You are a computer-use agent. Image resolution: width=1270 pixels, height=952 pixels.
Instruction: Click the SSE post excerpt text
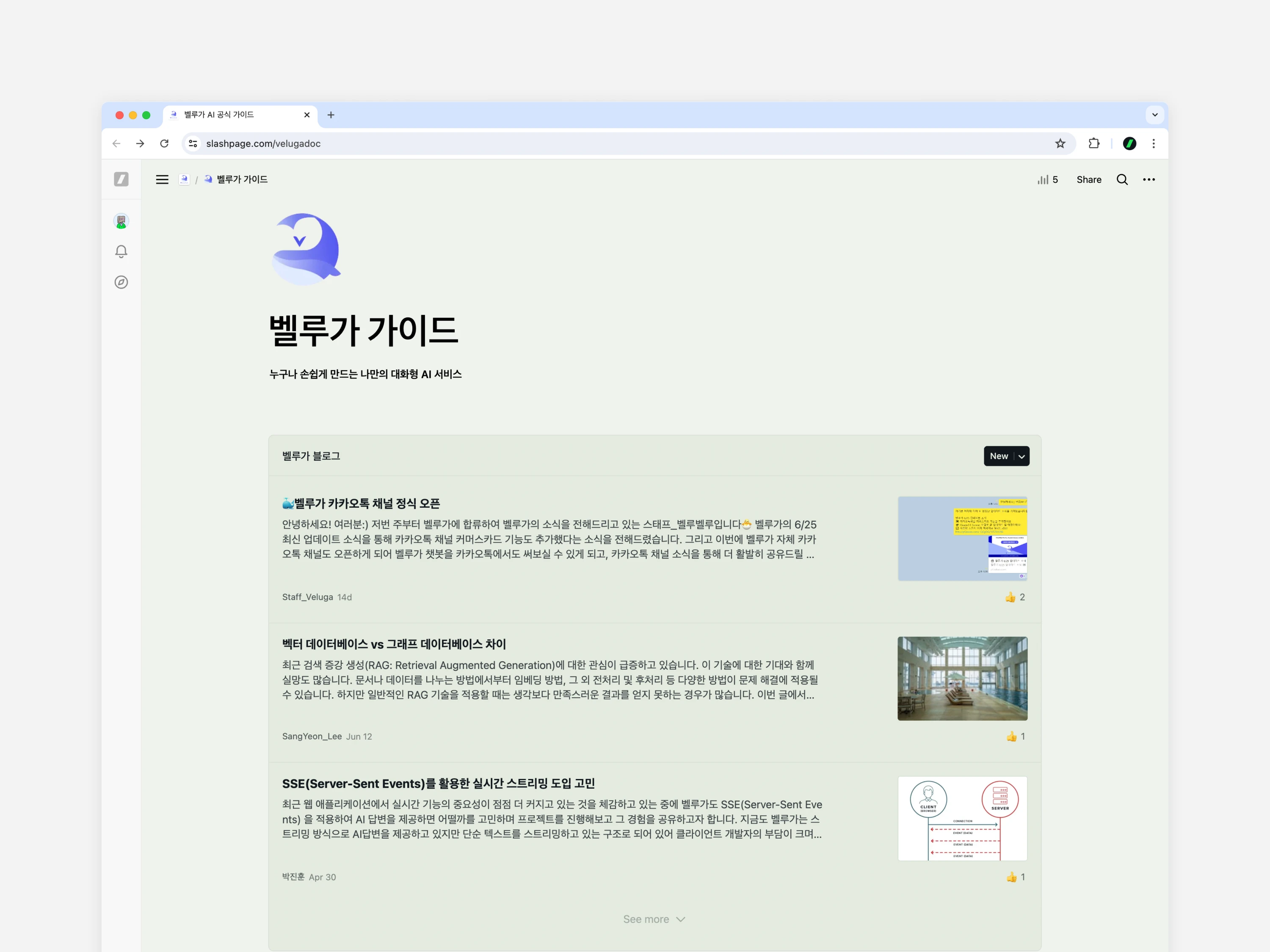click(x=552, y=819)
